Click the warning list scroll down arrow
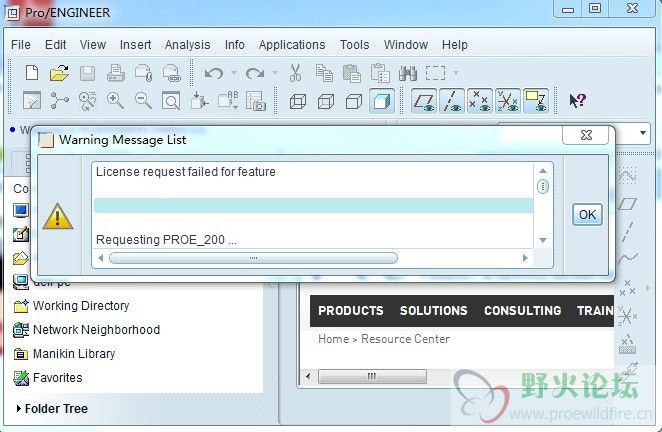Screen dimensions: 662x432 point(543,240)
